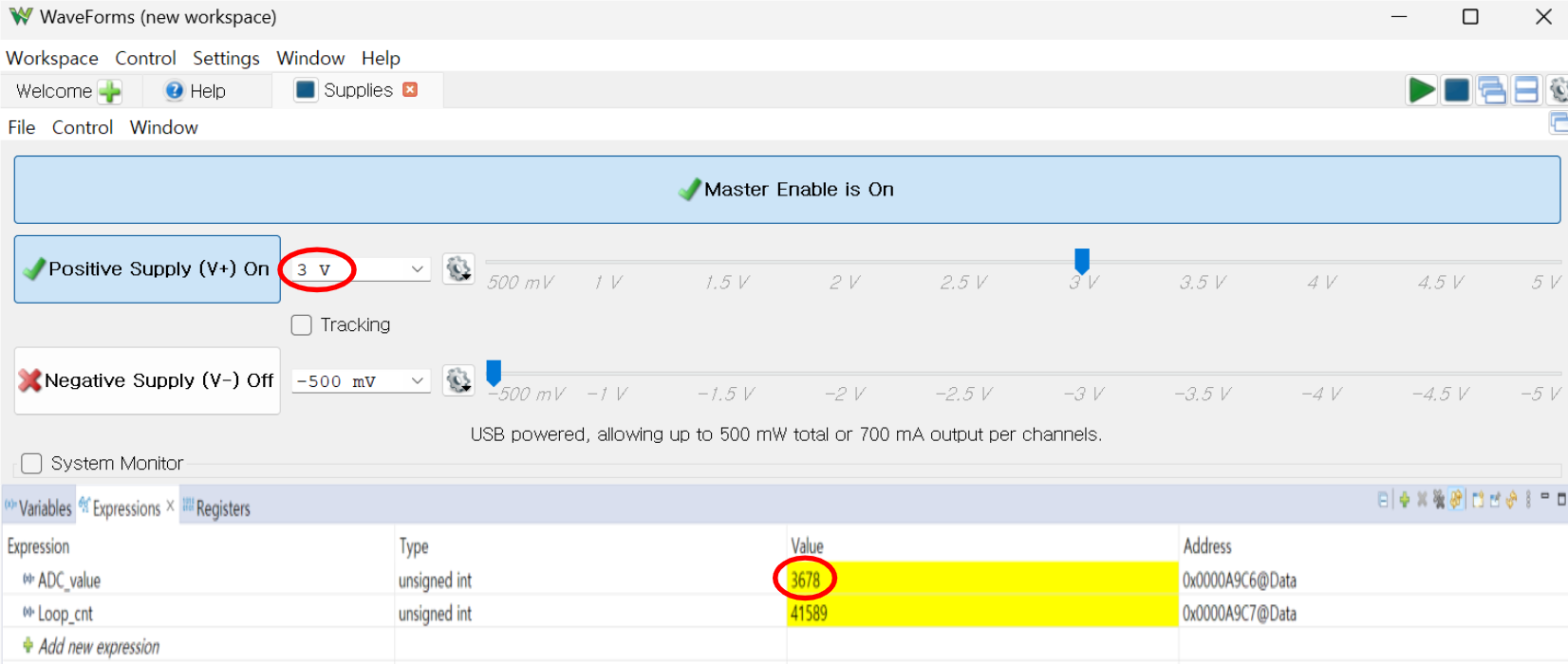
Task: Minimize the Expressions view panel
Action: 1544,496
